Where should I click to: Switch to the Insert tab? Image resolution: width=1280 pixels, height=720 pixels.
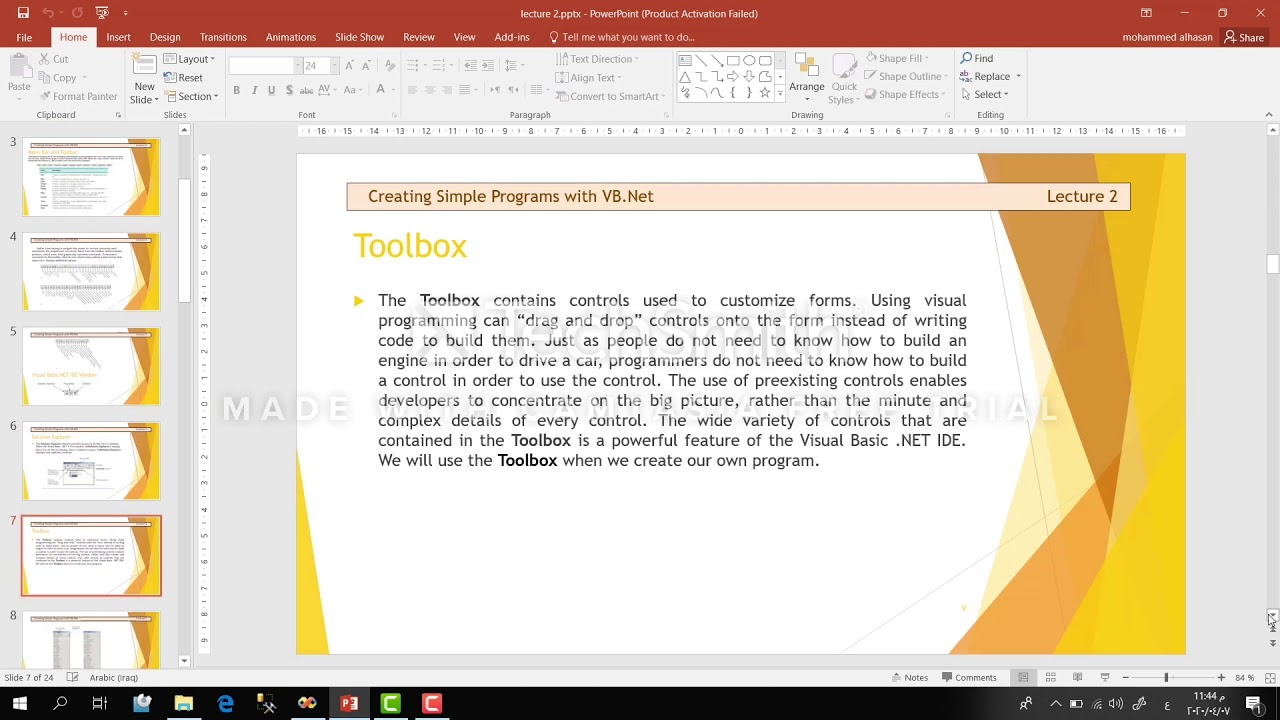pyautogui.click(x=118, y=37)
